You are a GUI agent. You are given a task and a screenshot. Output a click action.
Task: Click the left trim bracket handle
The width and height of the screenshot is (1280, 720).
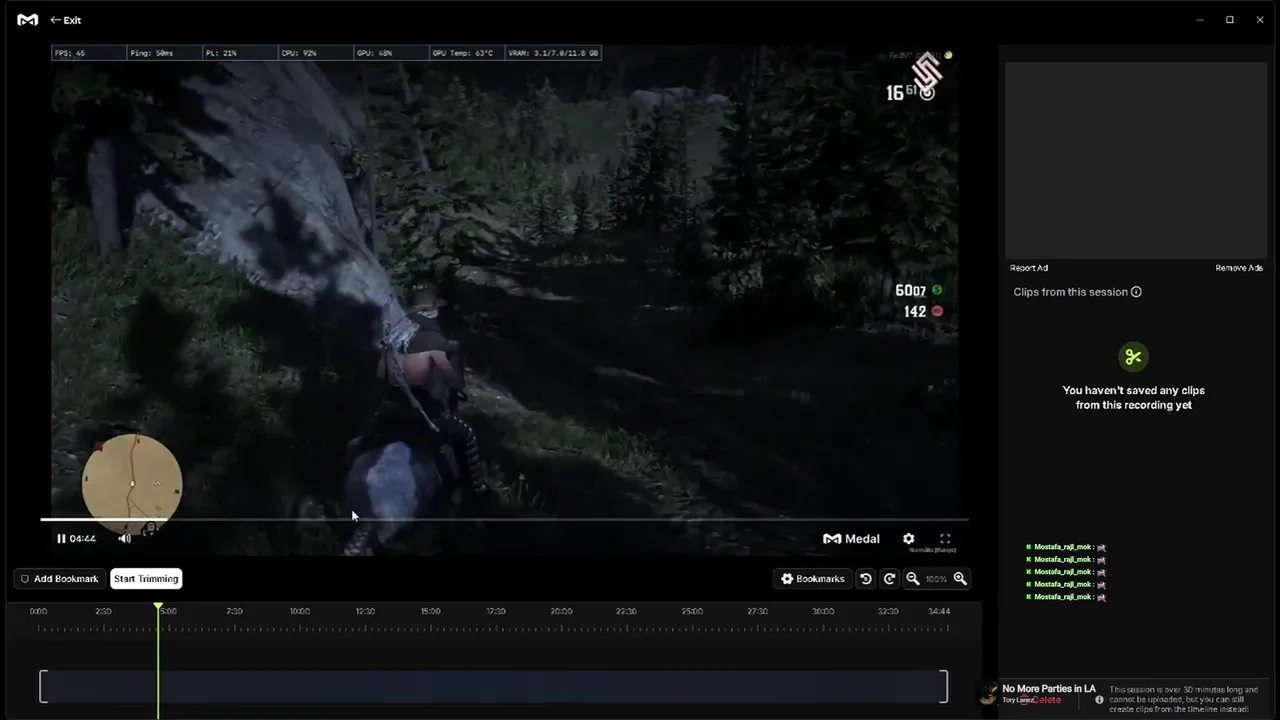[x=43, y=686]
